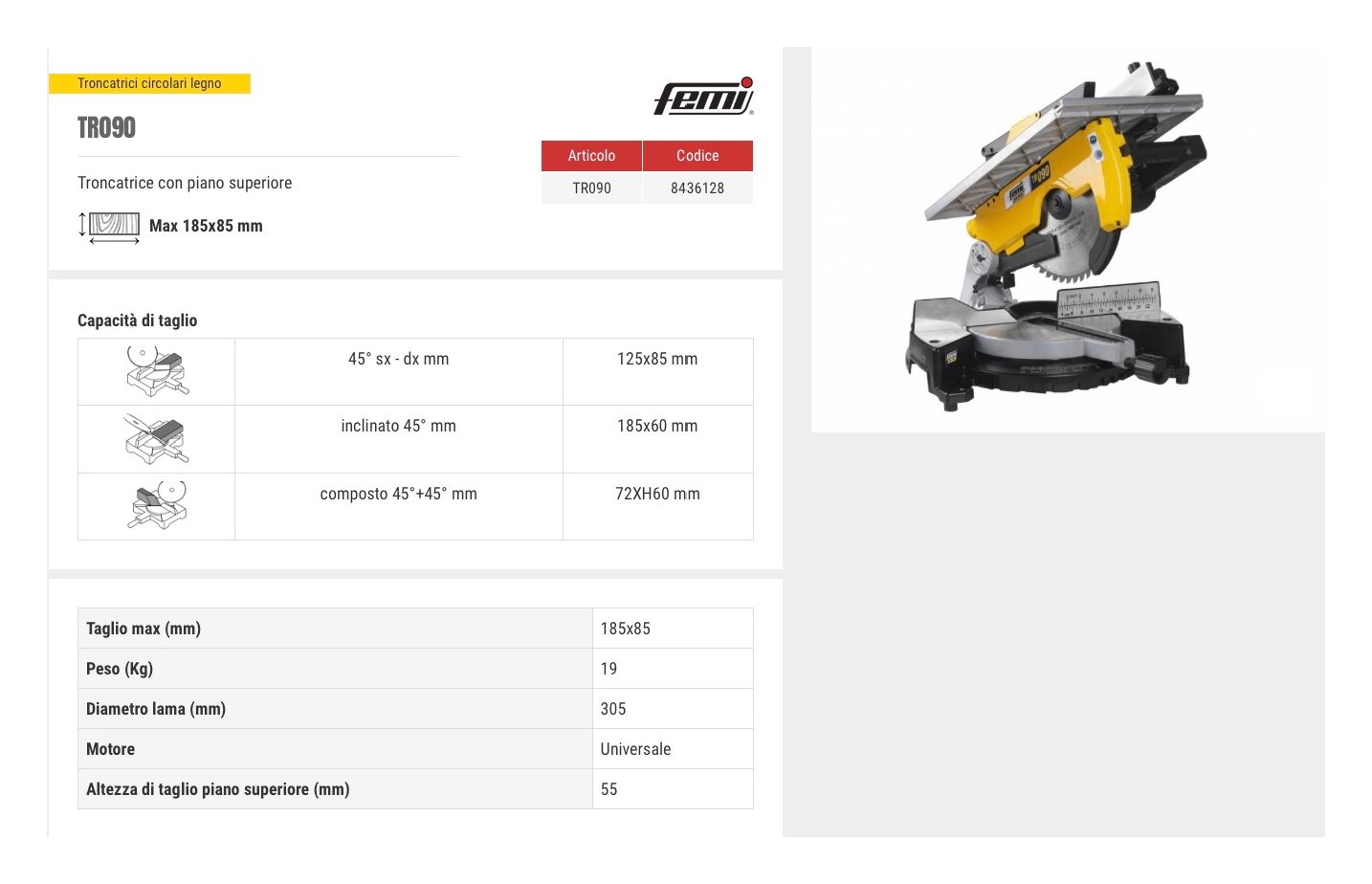1372x884 pixels.
Task: Click the Capacità di taglio heading
Action: click(x=137, y=320)
